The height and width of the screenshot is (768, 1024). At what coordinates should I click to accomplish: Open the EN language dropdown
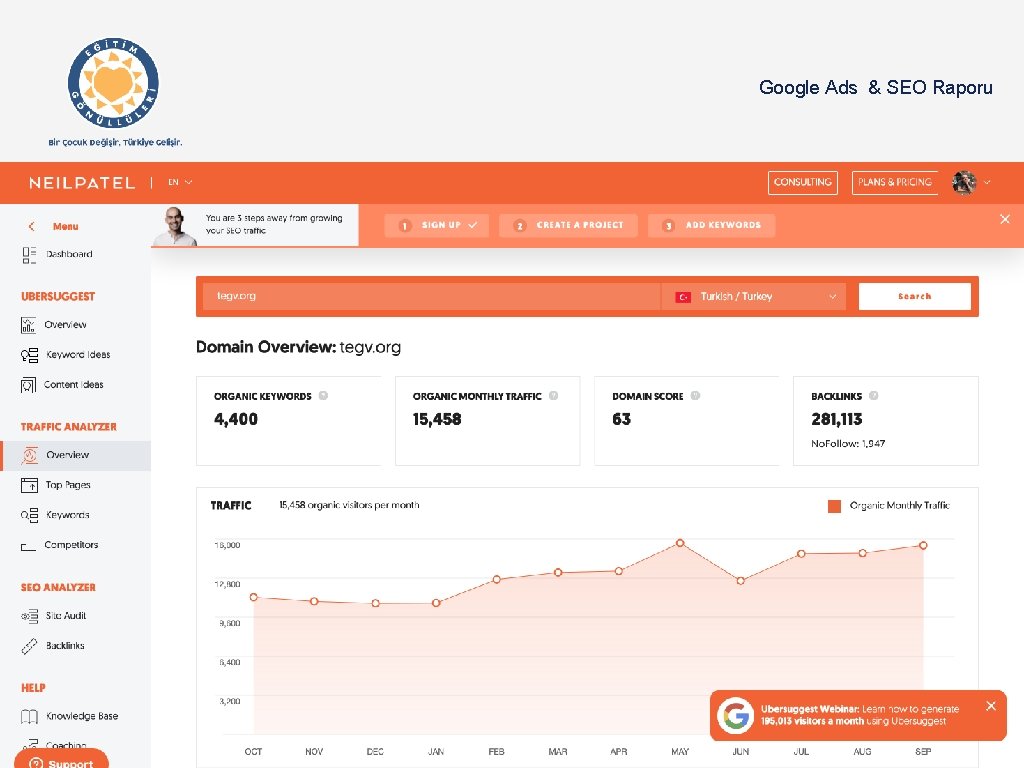[180, 182]
